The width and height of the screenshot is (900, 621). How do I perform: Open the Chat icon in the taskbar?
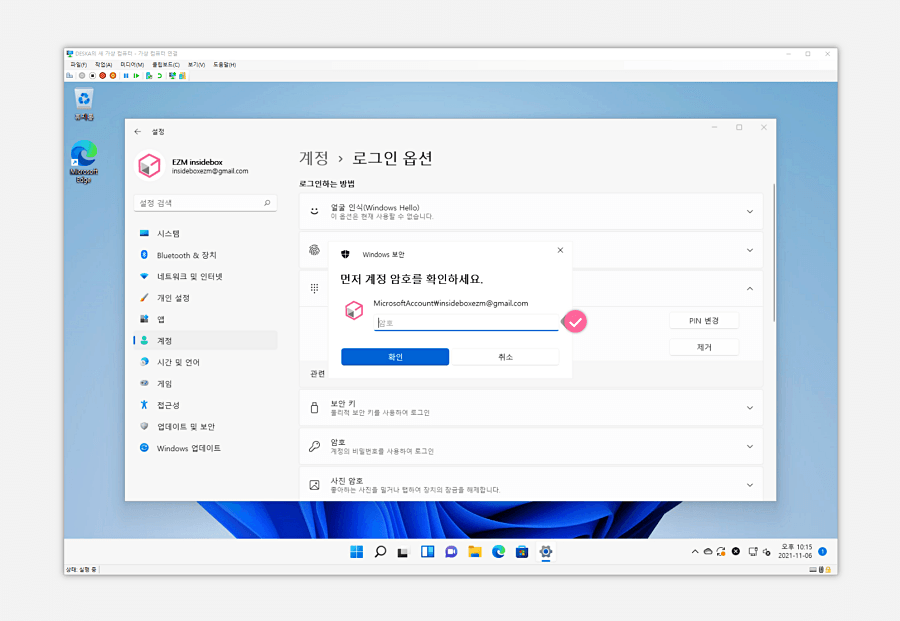click(x=452, y=552)
